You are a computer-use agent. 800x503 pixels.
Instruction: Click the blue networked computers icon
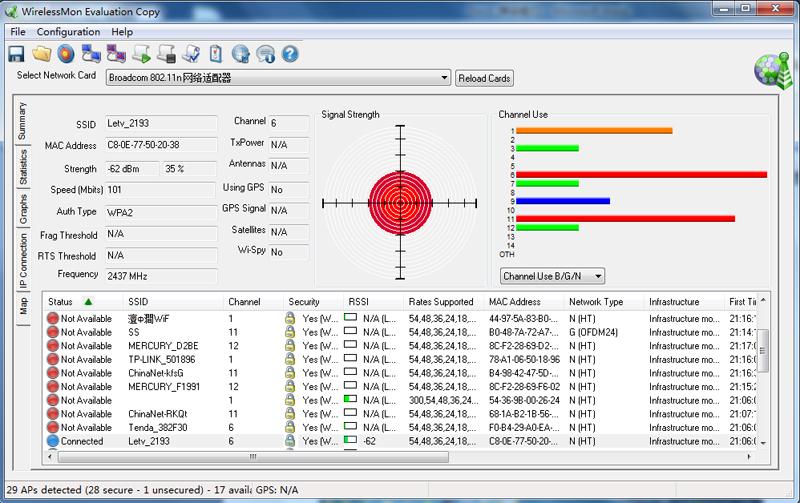(x=91, y=54)
